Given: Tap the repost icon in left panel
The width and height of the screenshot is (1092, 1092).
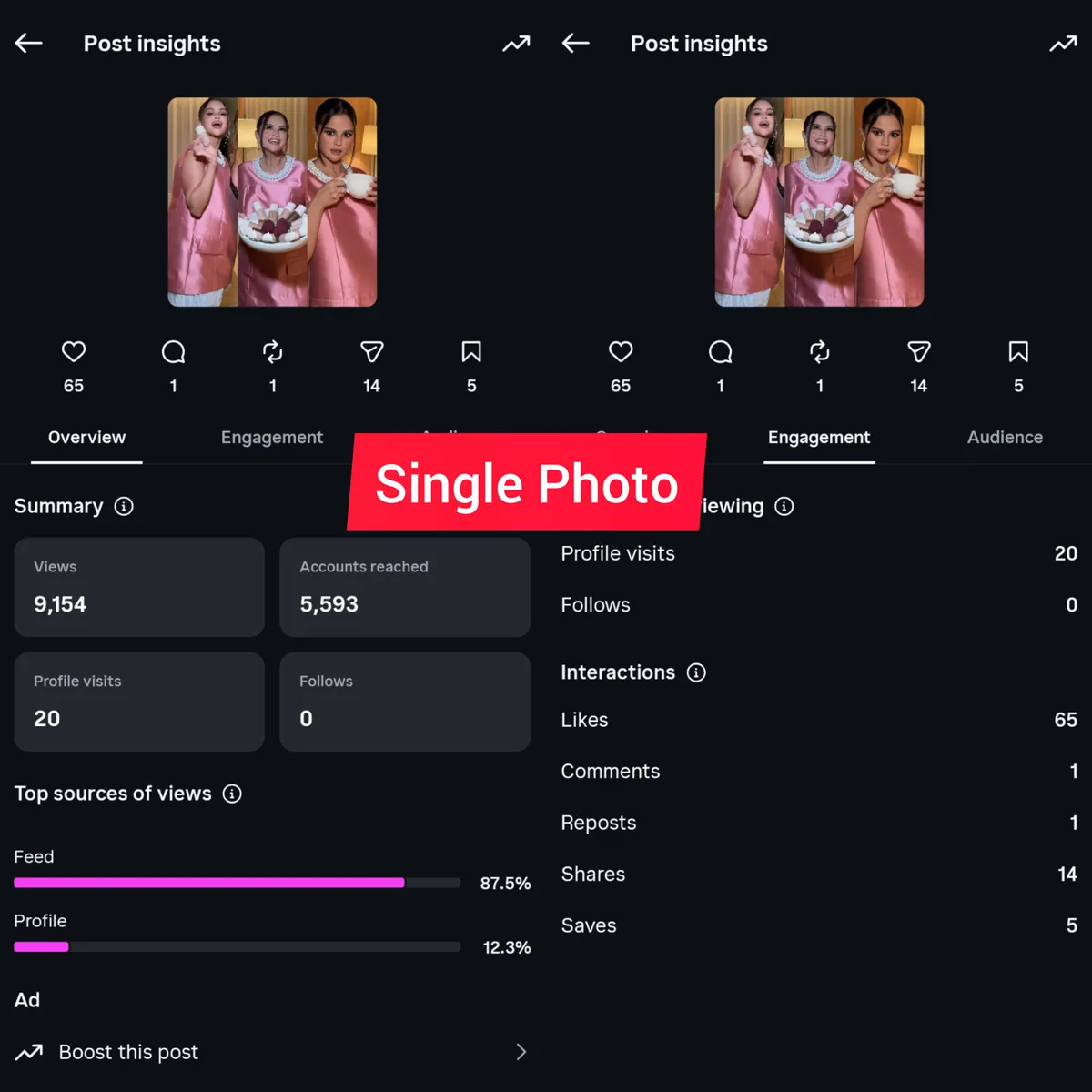Looking at the screenshot, I should pyautogui.click(x=273, y=352).
